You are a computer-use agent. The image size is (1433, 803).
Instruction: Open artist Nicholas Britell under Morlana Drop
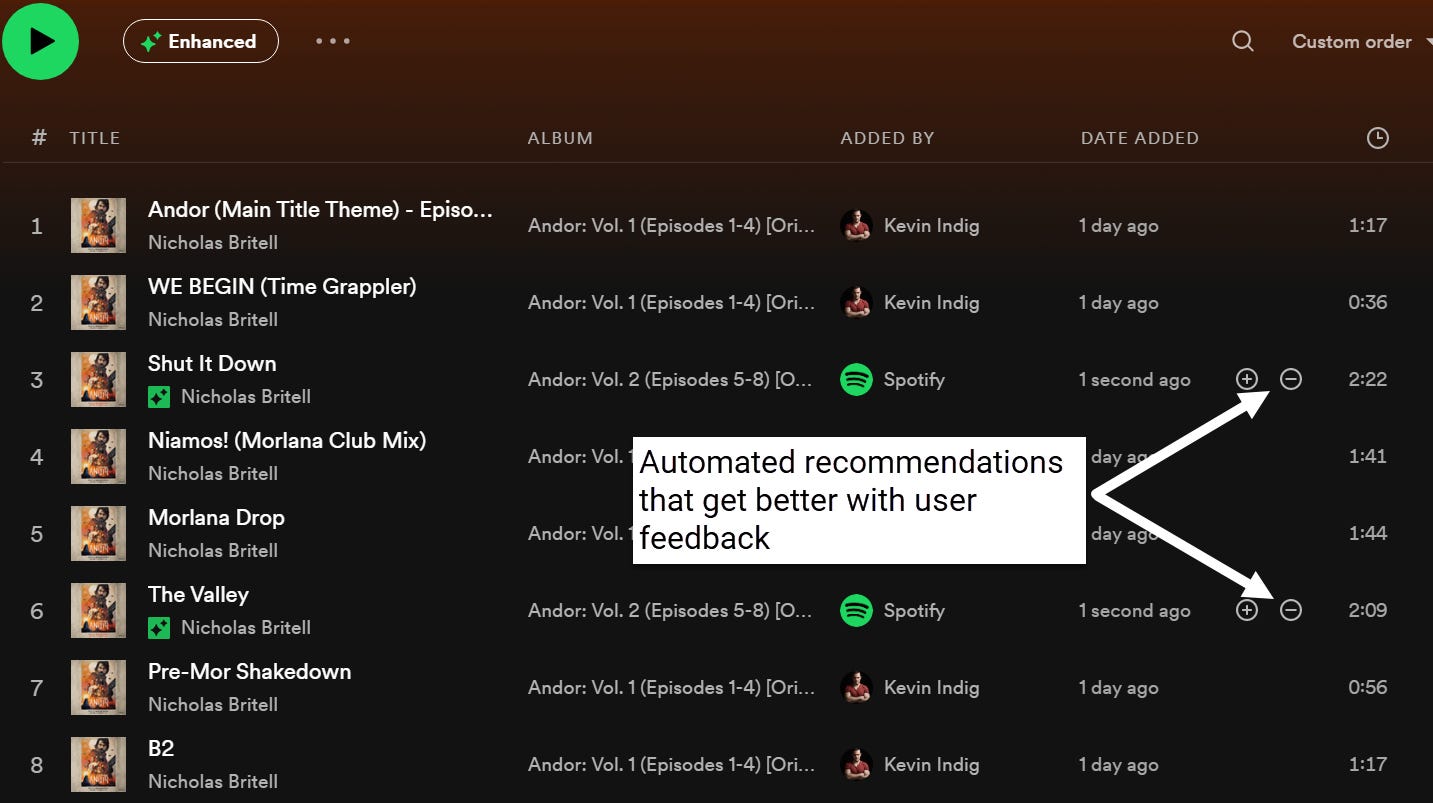(x=213, y=551)
